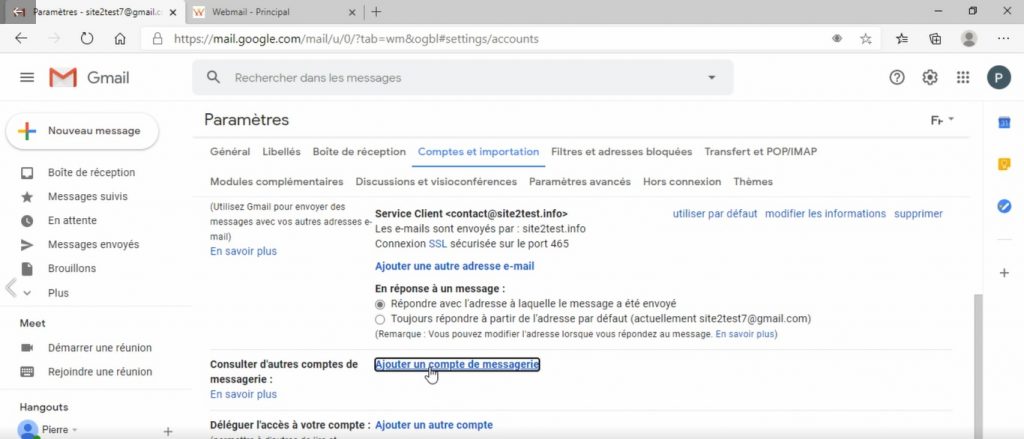The height and width of the screenshot is (439, 1024).
Task: Close the Webmail - Principal tab
Action: pyautogui.click(x=352, y=12)
